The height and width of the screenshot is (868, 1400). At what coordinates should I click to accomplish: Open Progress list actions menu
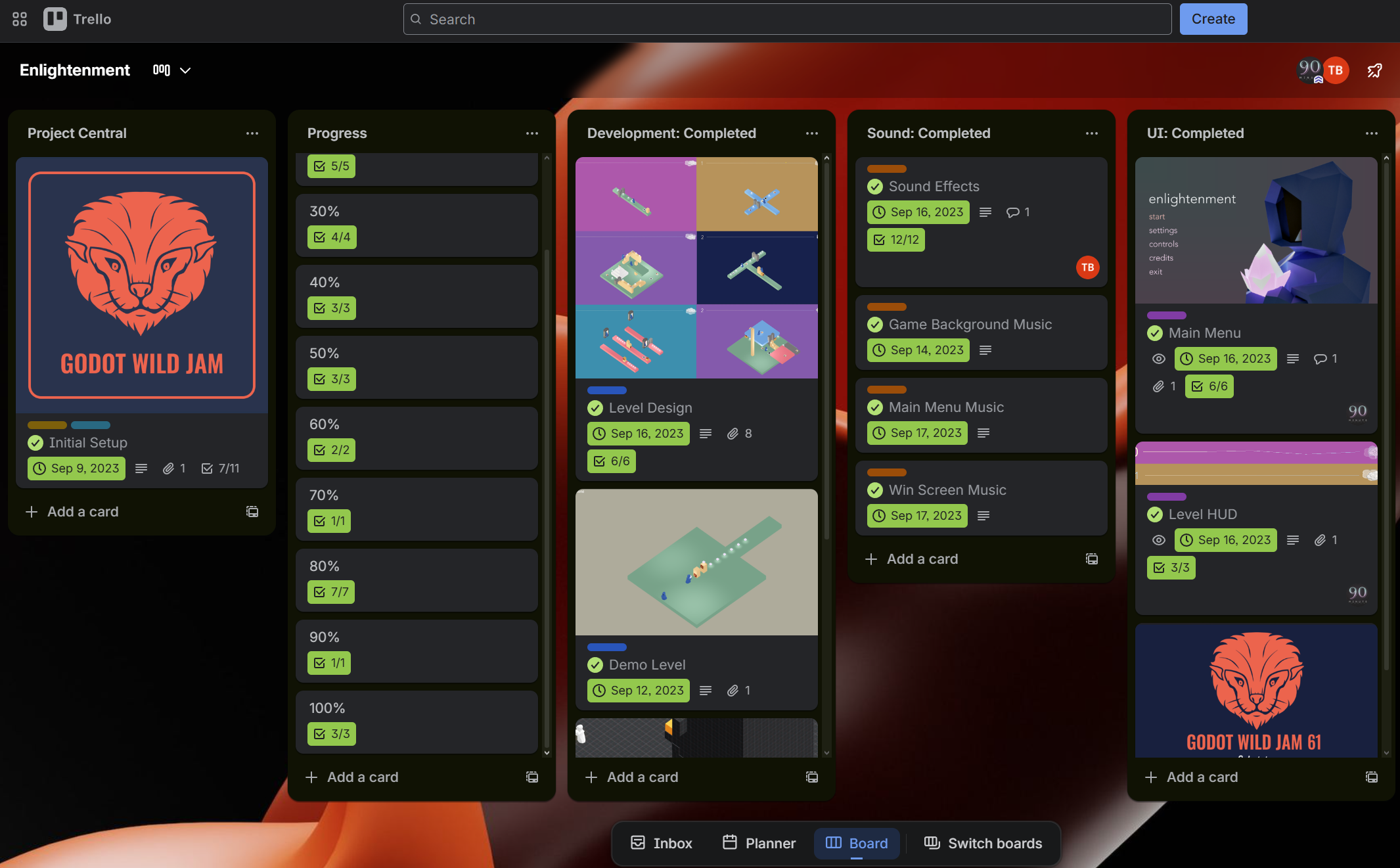(531, 133)
